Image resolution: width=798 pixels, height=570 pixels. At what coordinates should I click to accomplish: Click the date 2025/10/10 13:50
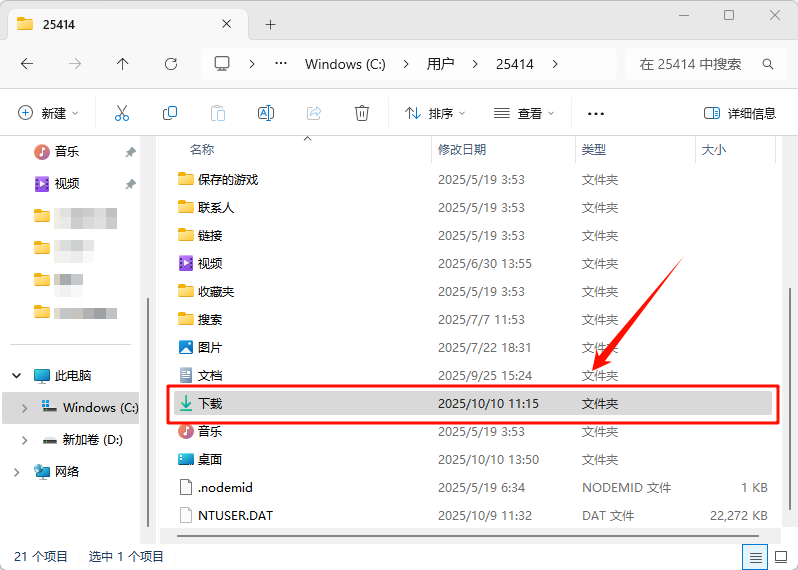488,460
